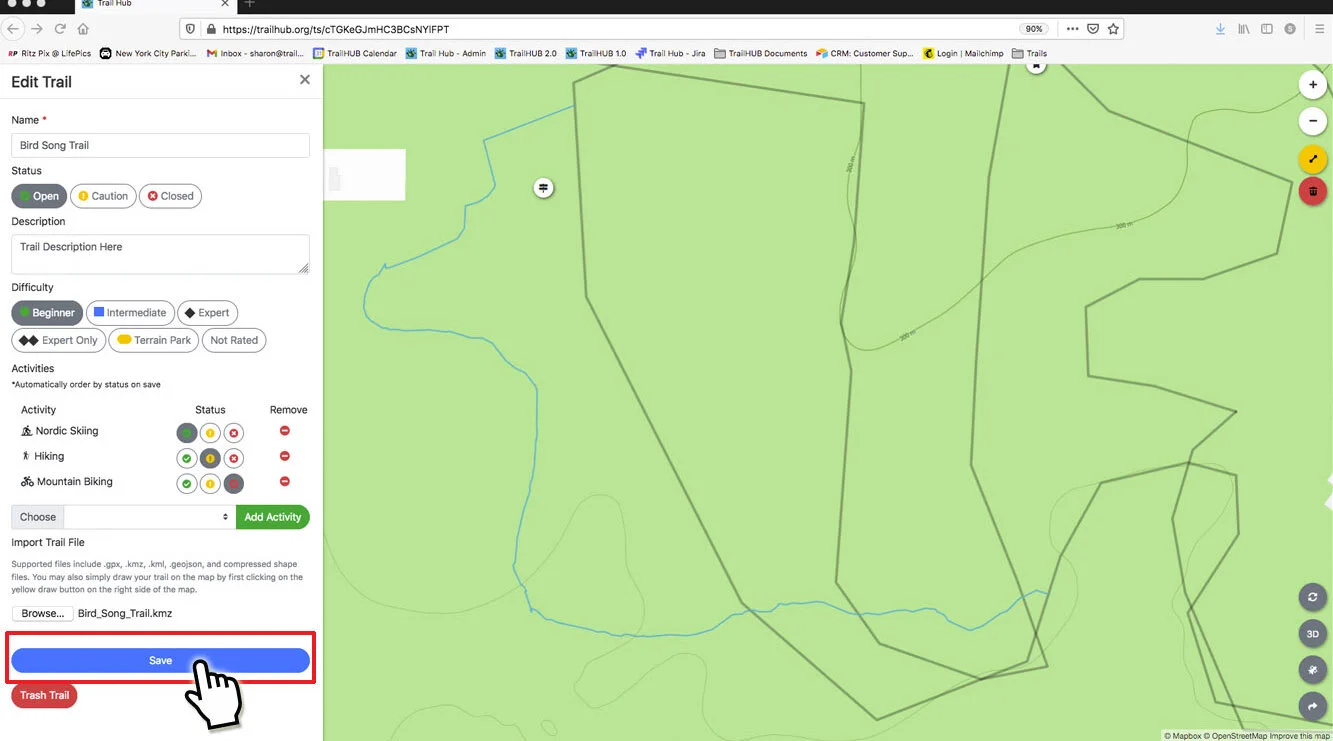
Task: Set trail status to Open
Action: [x=39, y=196]
